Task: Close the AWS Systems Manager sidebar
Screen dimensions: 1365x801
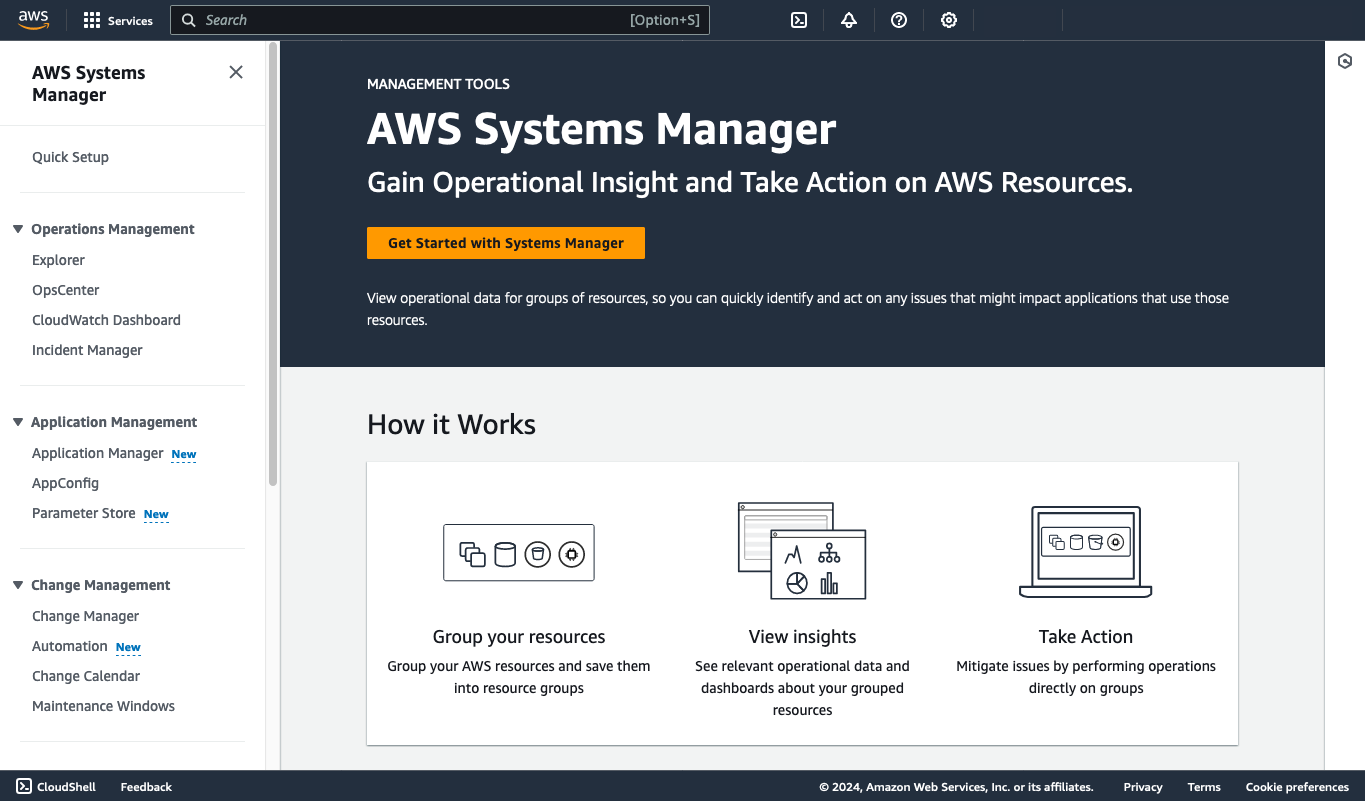Action: pos(235,72)
